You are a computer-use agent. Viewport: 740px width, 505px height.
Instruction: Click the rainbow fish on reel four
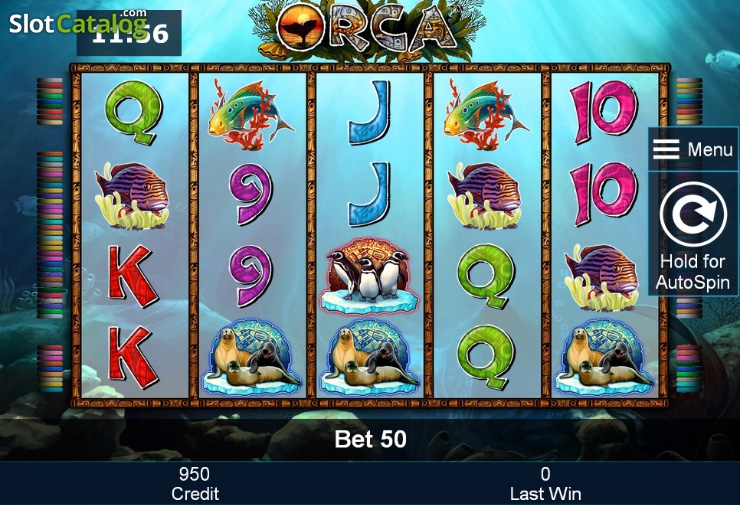pyautogui.click(x=486, y=114)
